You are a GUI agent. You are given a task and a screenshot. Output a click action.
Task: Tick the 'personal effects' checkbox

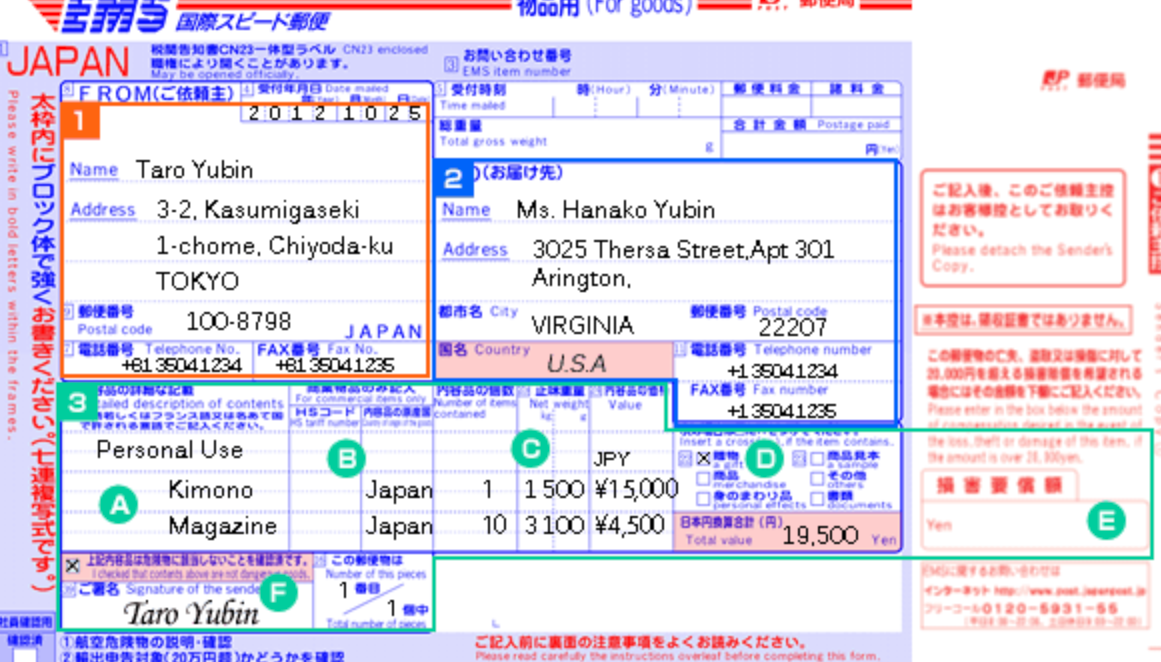[703, 499]
